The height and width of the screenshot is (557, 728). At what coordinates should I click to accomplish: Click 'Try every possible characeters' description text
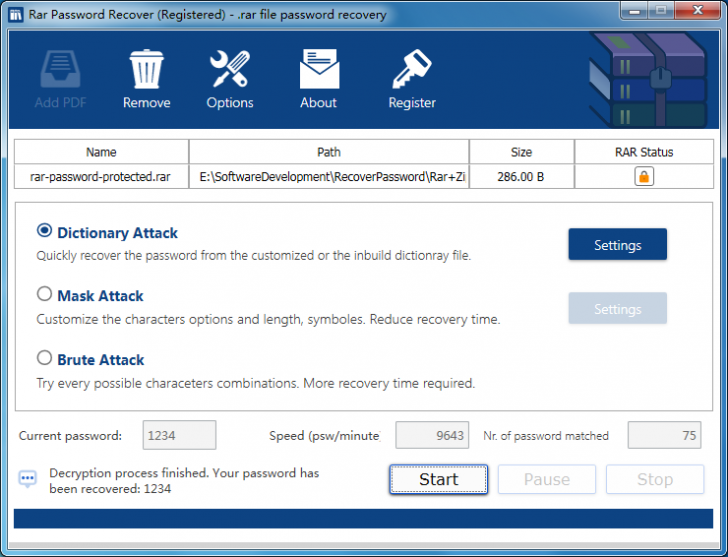(x=256, y=383)
